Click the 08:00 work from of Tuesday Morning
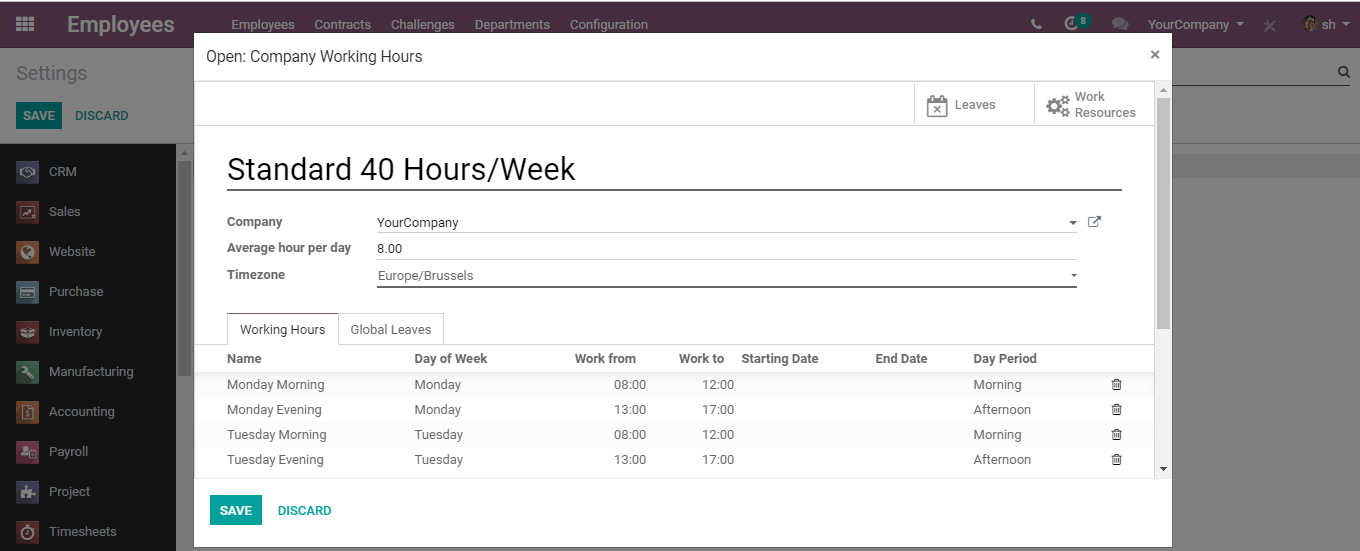1360x551 pixels. click(x=630, y=434)
